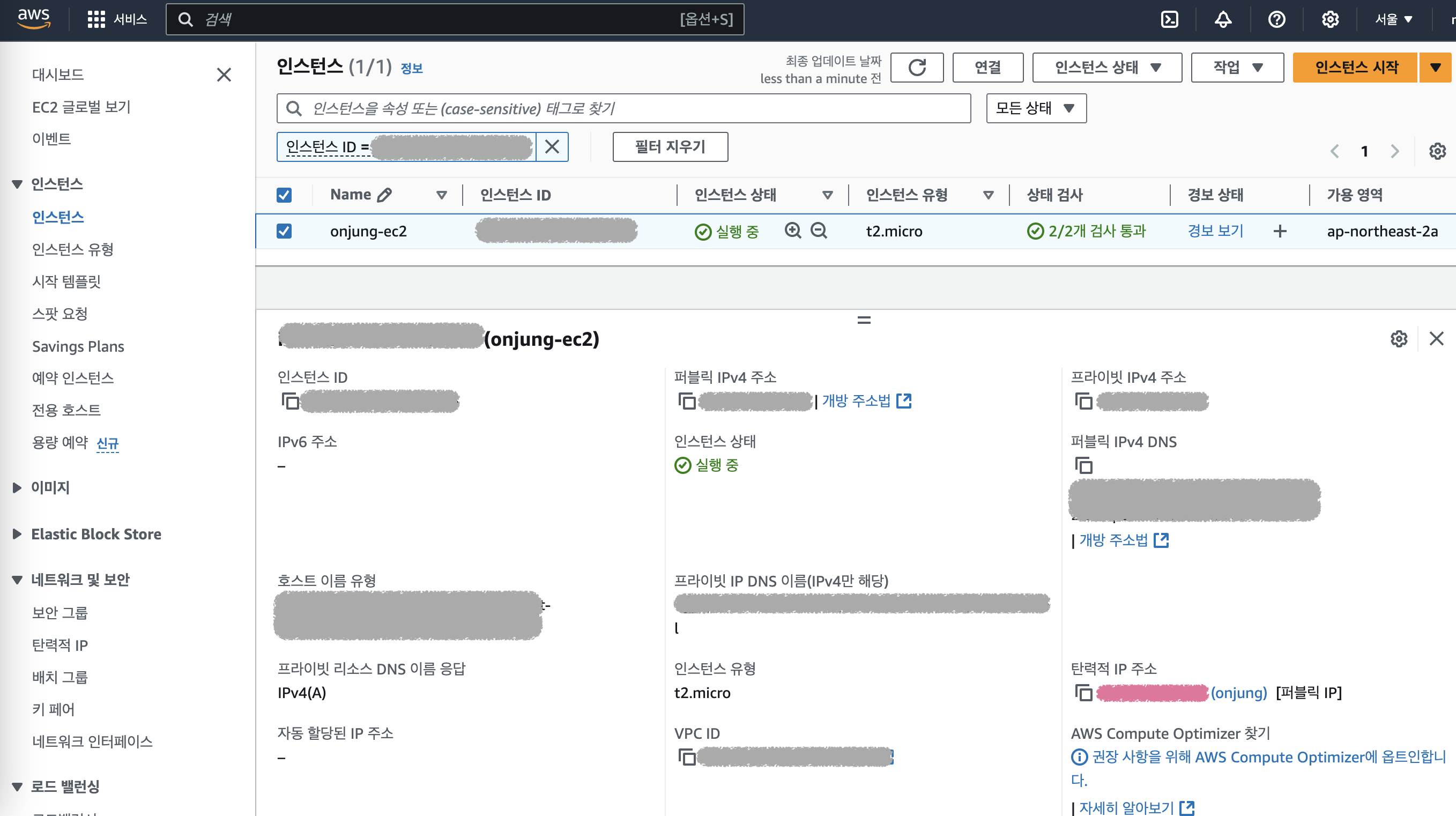Toggle the select-all instances checkbox
The height and width of the screenshot is (816, 1456).
(284, 195)
